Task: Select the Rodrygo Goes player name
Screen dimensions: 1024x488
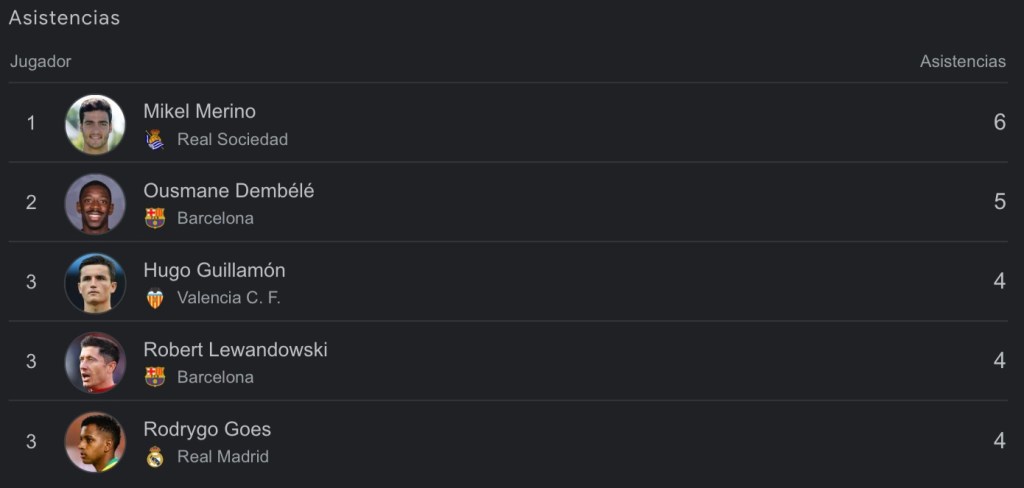Action: click(x=207, y=429)
